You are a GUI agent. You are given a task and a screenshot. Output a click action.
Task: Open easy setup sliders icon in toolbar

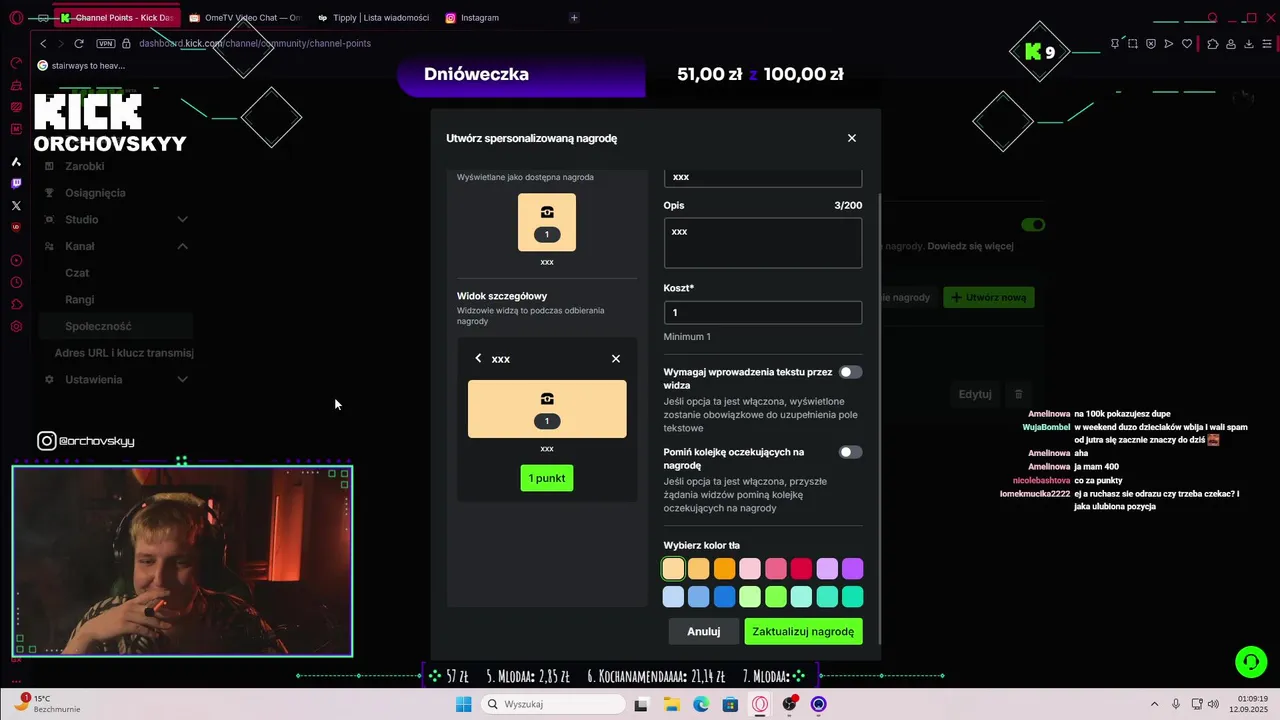(1267, 43)
